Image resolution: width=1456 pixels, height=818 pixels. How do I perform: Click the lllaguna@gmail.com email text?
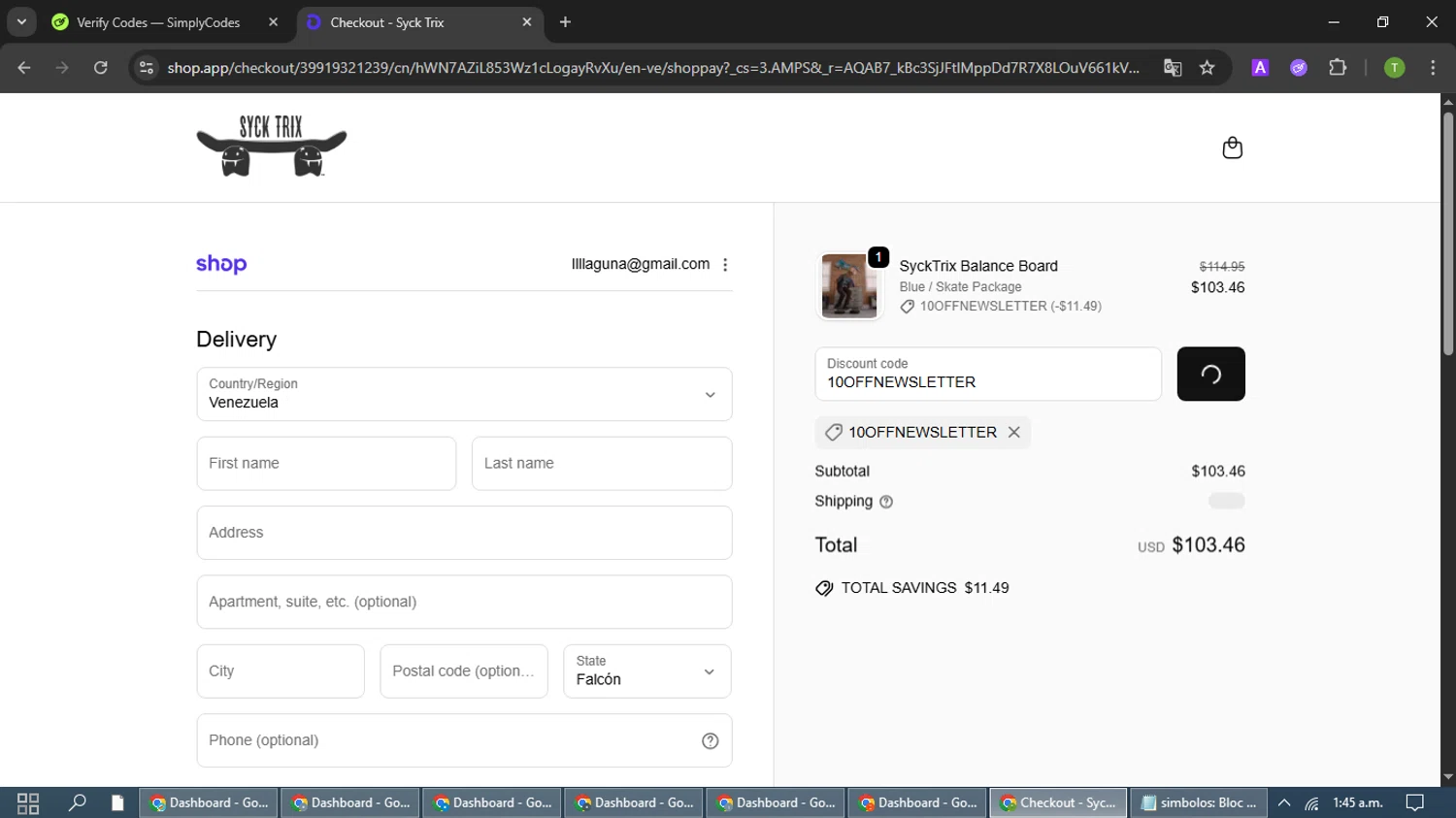click(x=641, y=264)
